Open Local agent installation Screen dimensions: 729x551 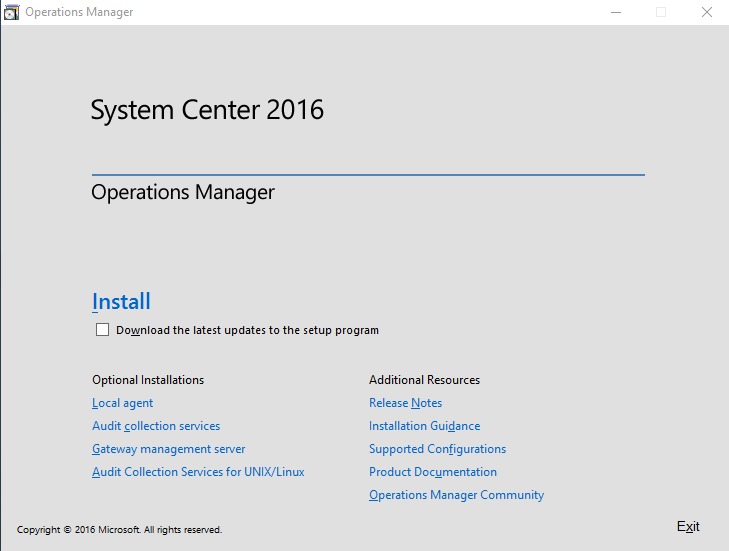122,403
